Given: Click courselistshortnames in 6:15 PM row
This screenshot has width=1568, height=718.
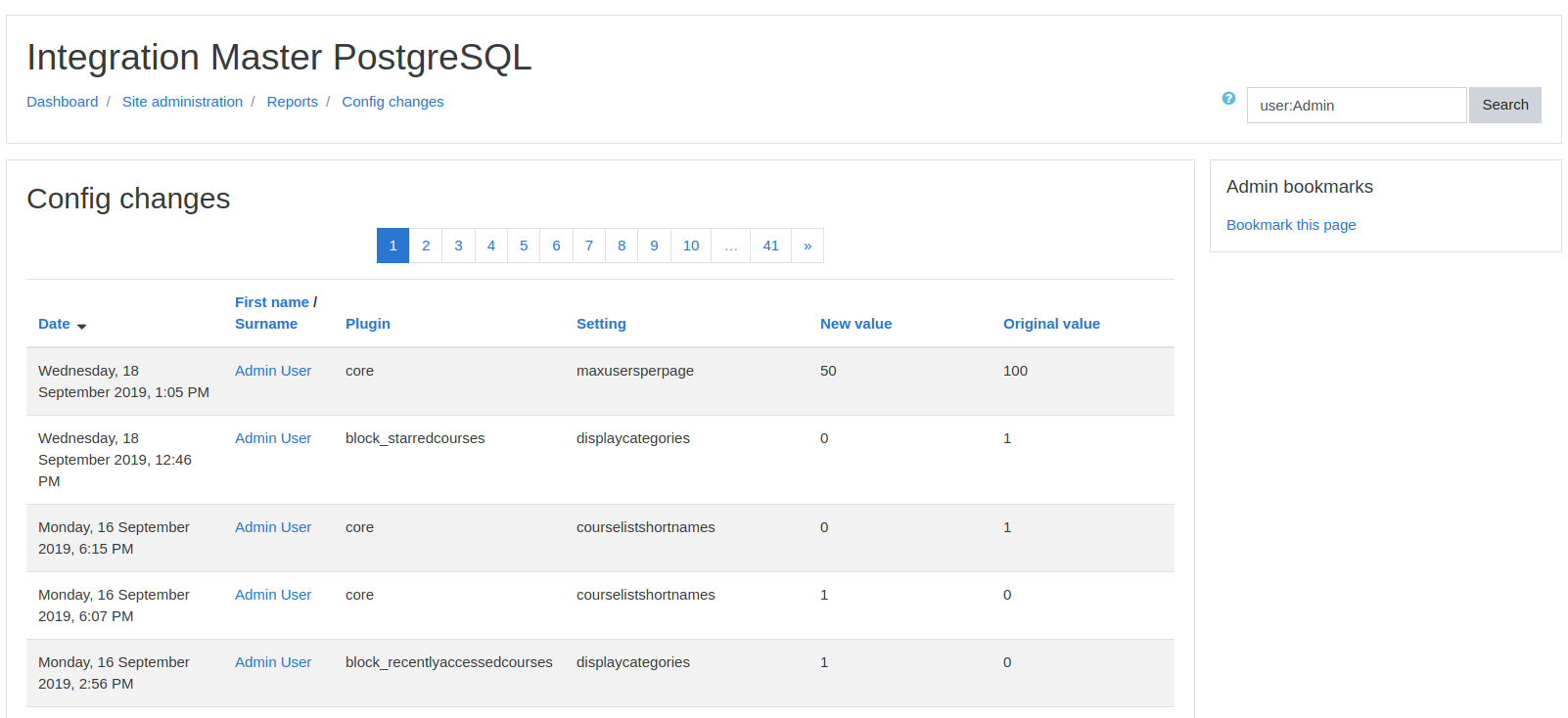Looking at the screenshot, I should [x=646, y=527].
